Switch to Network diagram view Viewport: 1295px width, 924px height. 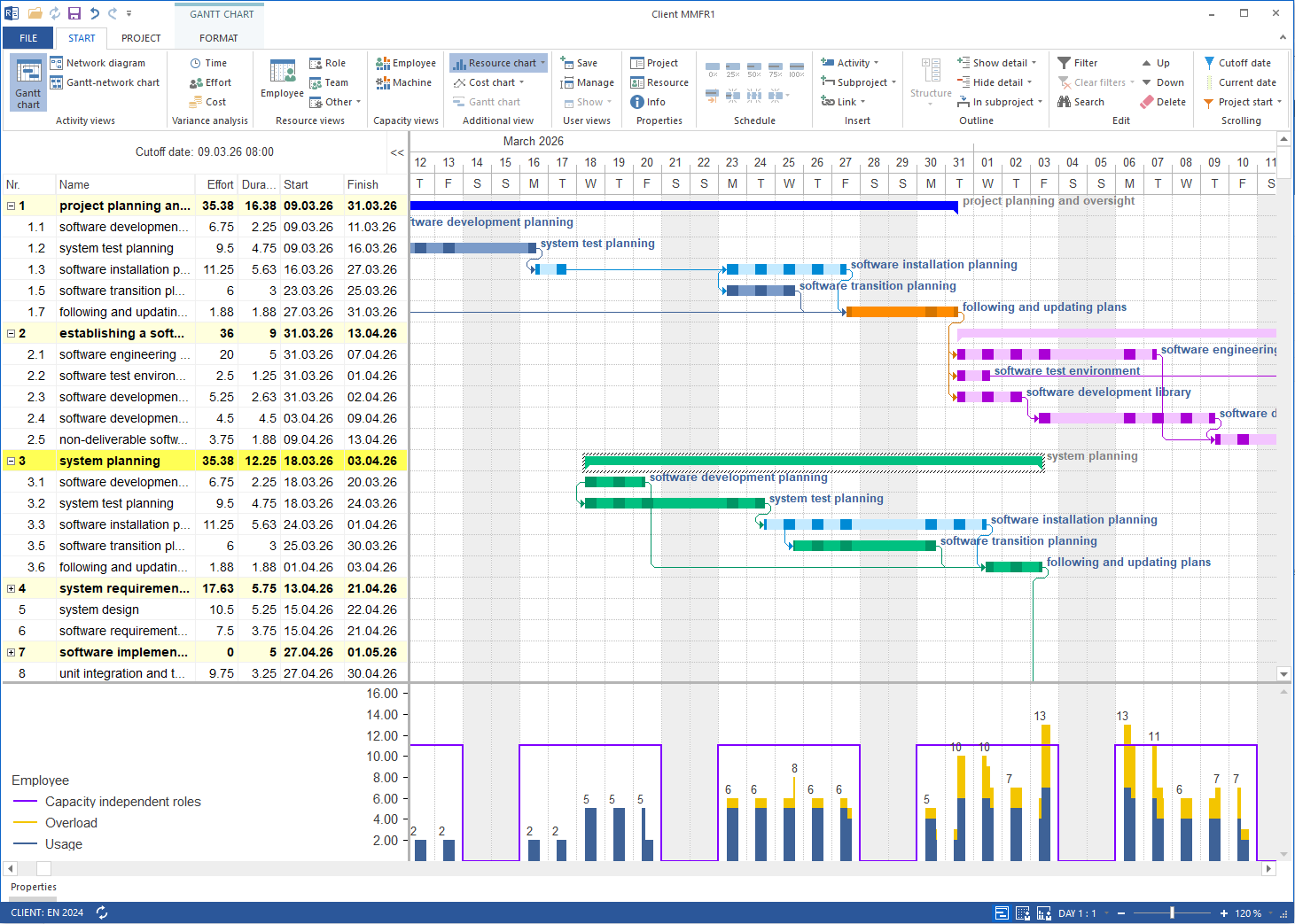[x=98, y=63]
